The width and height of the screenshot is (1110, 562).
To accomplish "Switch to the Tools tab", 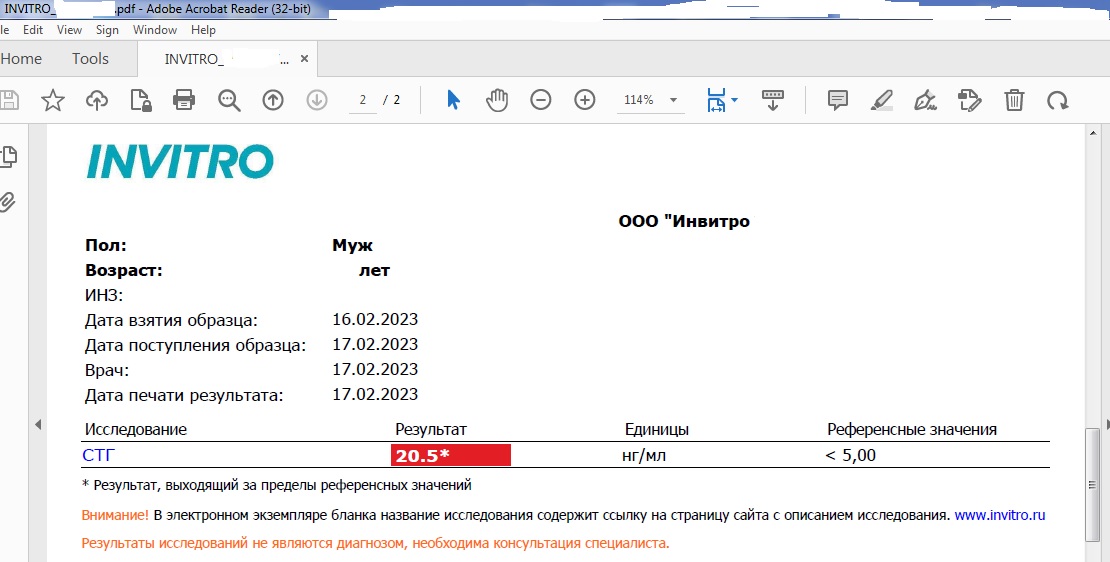I will [x=90, y=59].
